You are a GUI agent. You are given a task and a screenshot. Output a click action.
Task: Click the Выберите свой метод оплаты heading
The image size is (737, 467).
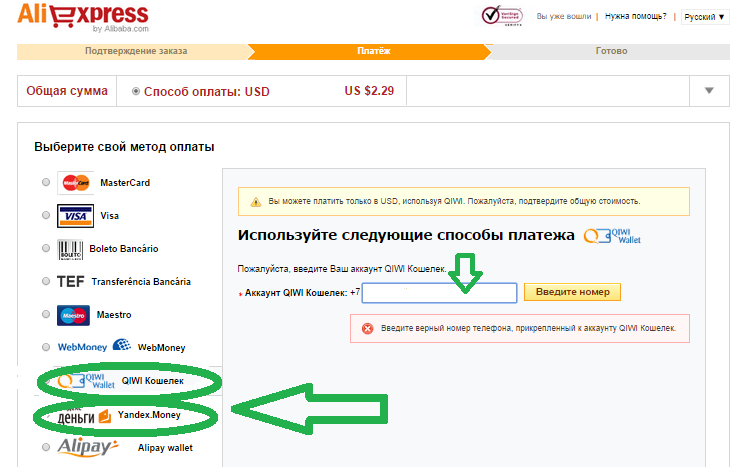coord(124,147)
